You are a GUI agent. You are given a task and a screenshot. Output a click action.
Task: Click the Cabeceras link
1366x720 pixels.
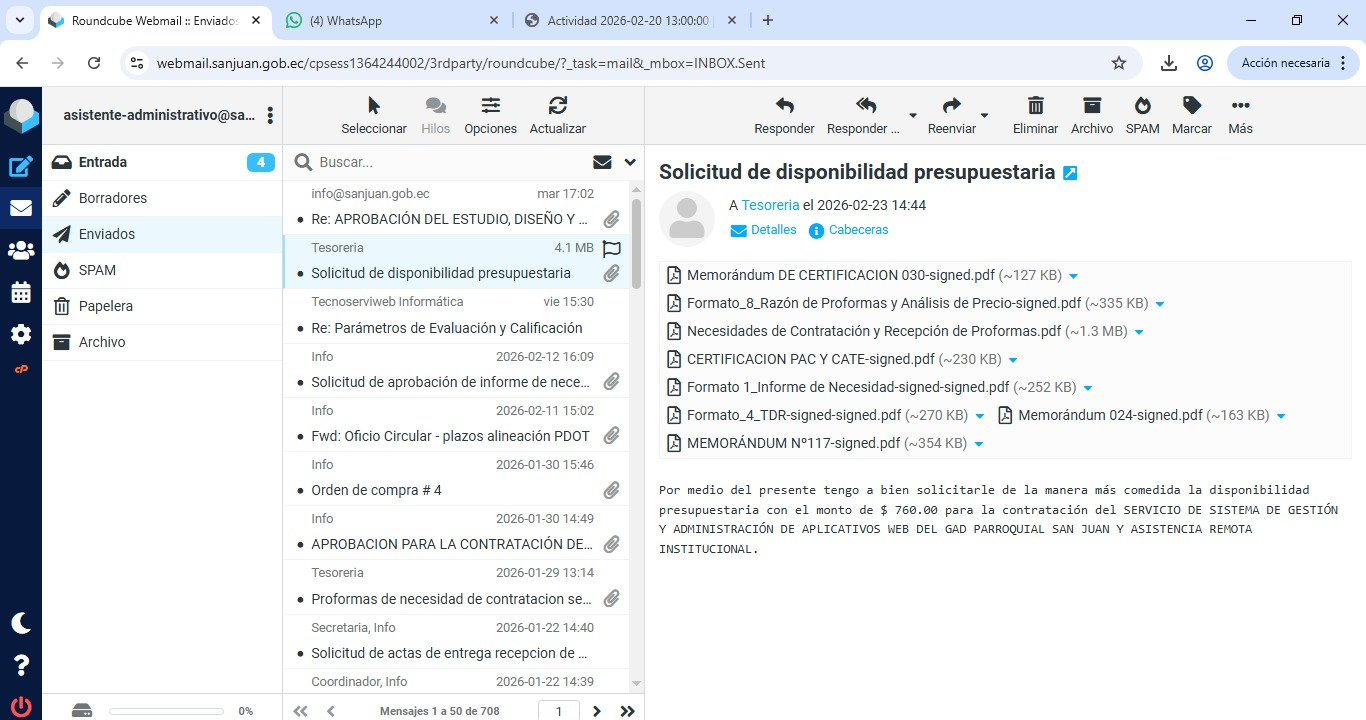[x=858, y=230]
